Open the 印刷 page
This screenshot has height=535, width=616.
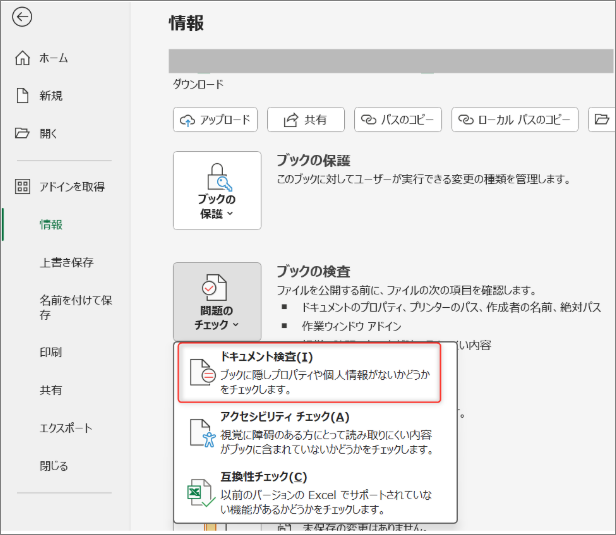pos(51,352)
